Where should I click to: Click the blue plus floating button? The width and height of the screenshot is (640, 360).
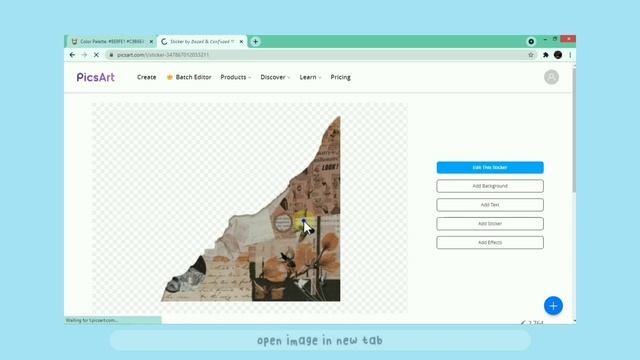553,306
